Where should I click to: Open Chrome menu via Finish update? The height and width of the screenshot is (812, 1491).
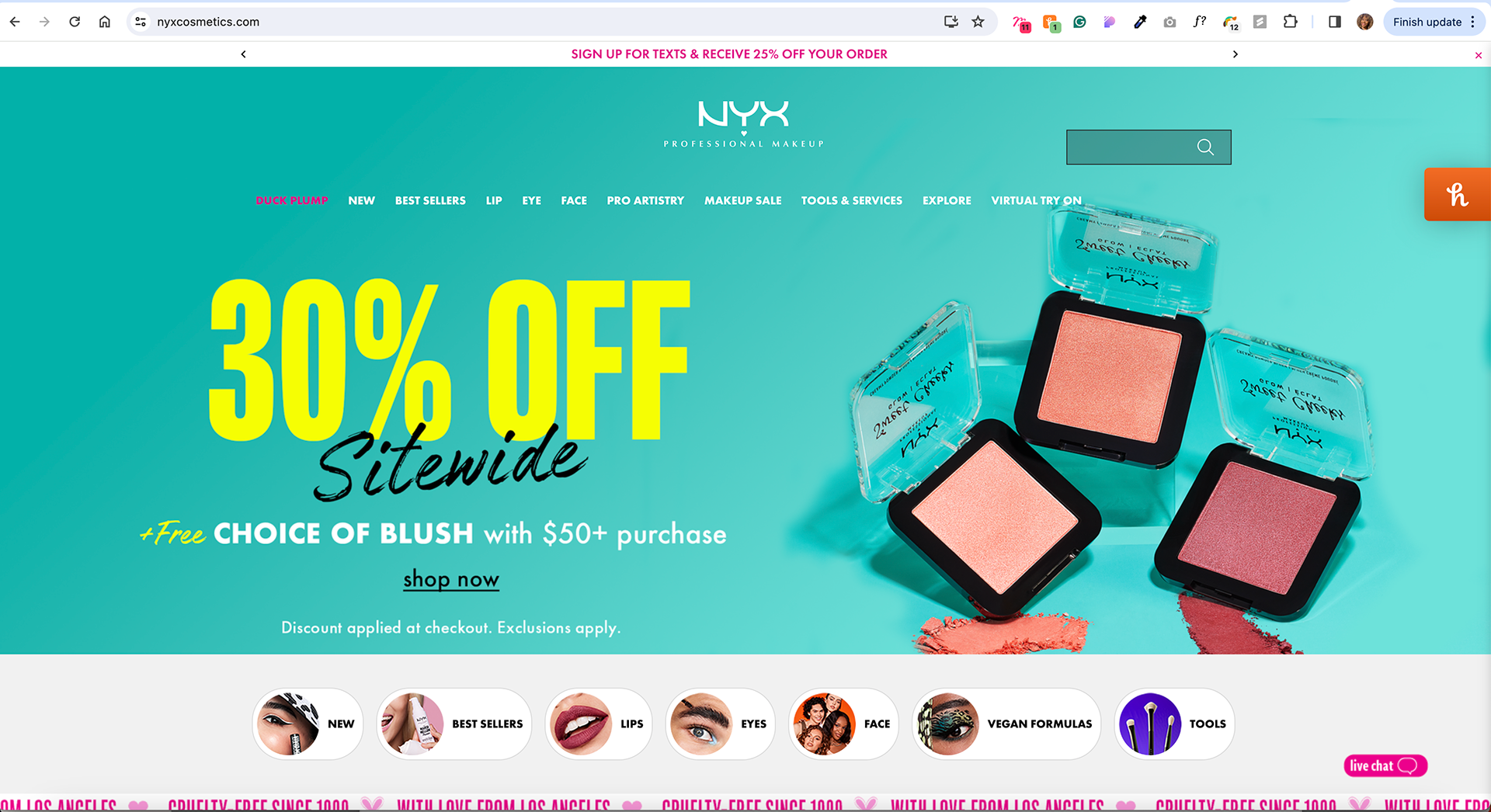tap(1434, 22)
